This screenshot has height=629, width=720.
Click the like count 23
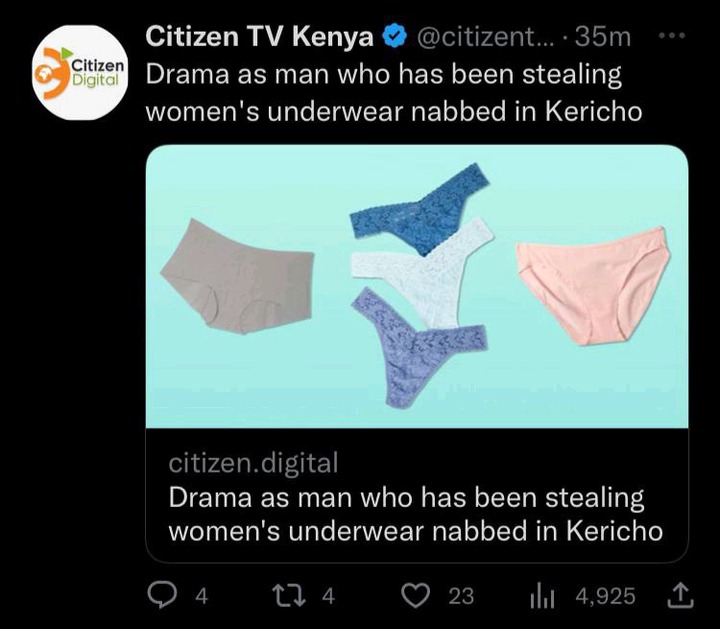[x=461, y=596]
